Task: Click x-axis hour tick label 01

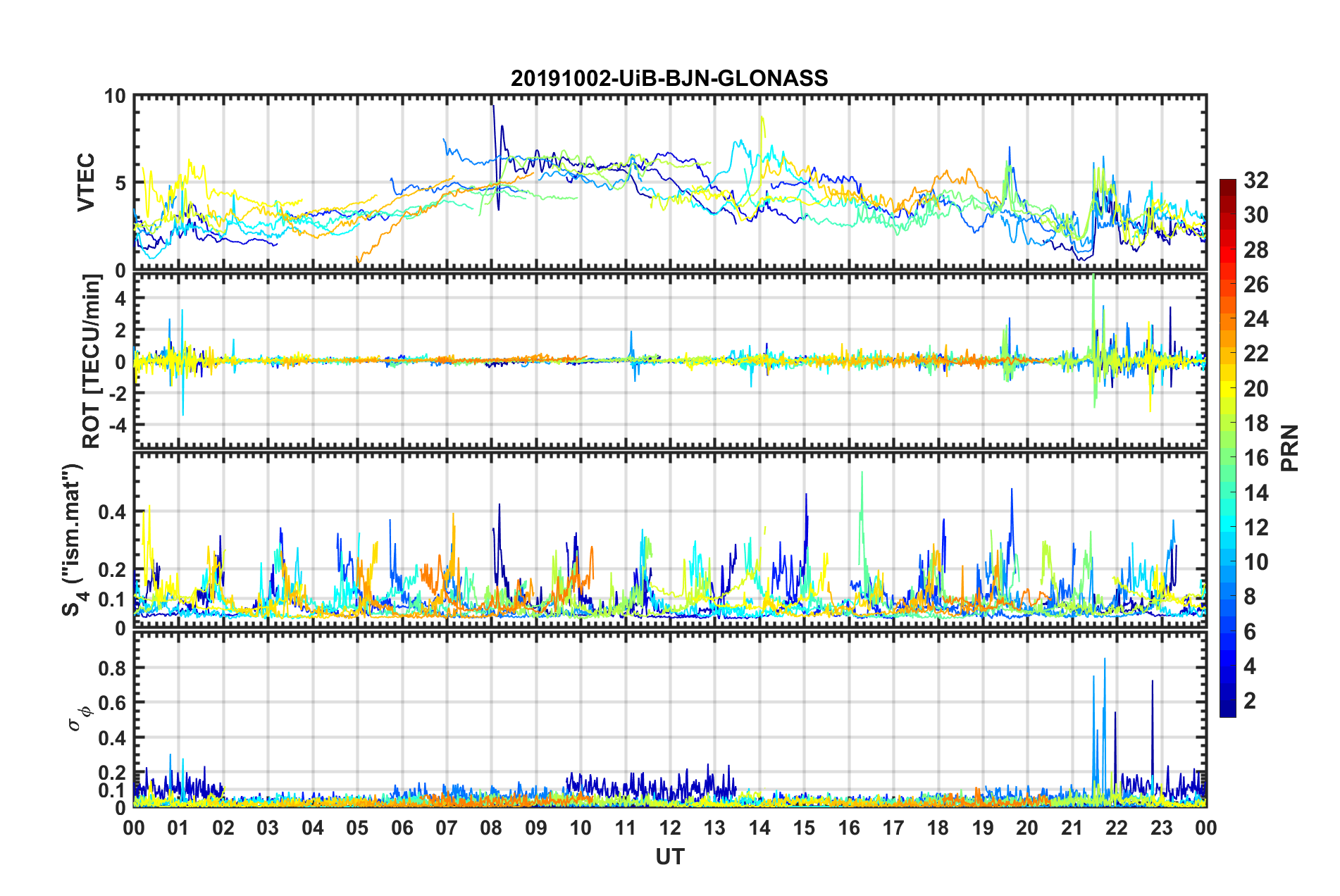Action: (178, 828)
